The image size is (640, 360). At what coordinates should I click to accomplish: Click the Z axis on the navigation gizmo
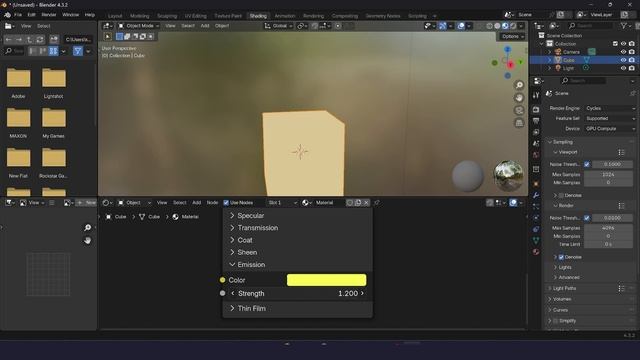(507, 49)
